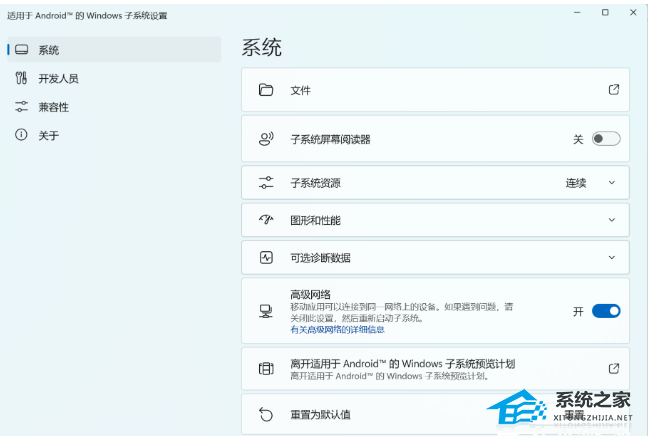The width and height of the screenshot is (648, 436).
Task: Click the preview program icon for 离开适用于 Android
Action: point(266,368)
